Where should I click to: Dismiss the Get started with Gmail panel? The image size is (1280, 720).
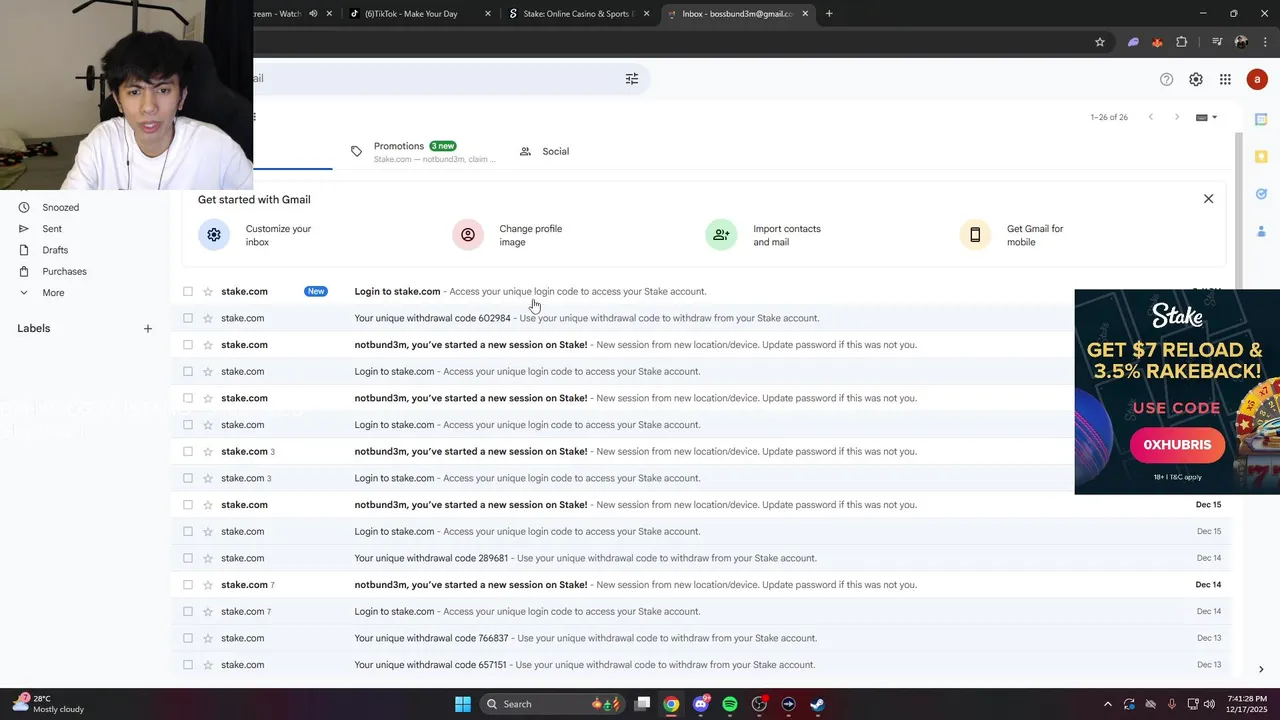click(x=1208, y=199)
